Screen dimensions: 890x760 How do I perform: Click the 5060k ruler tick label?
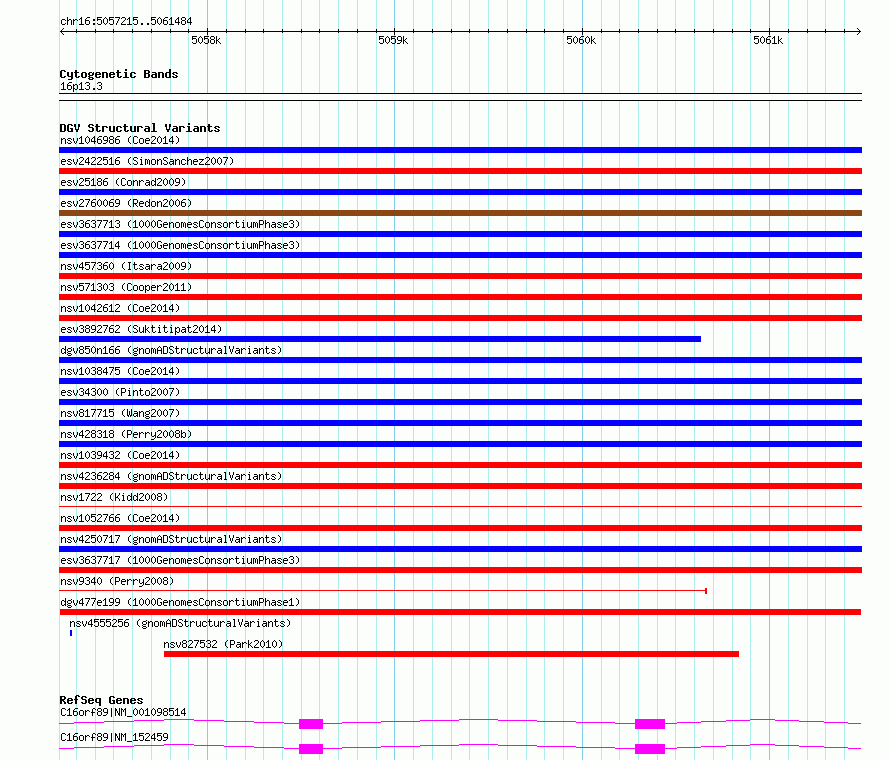coord(581,40)
